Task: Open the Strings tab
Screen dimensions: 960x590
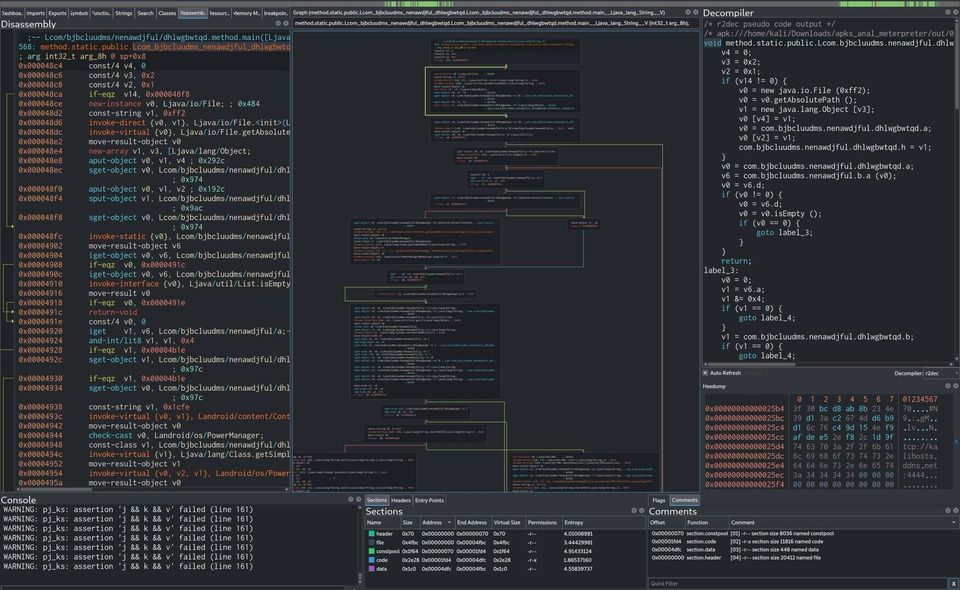Action: 123,13
